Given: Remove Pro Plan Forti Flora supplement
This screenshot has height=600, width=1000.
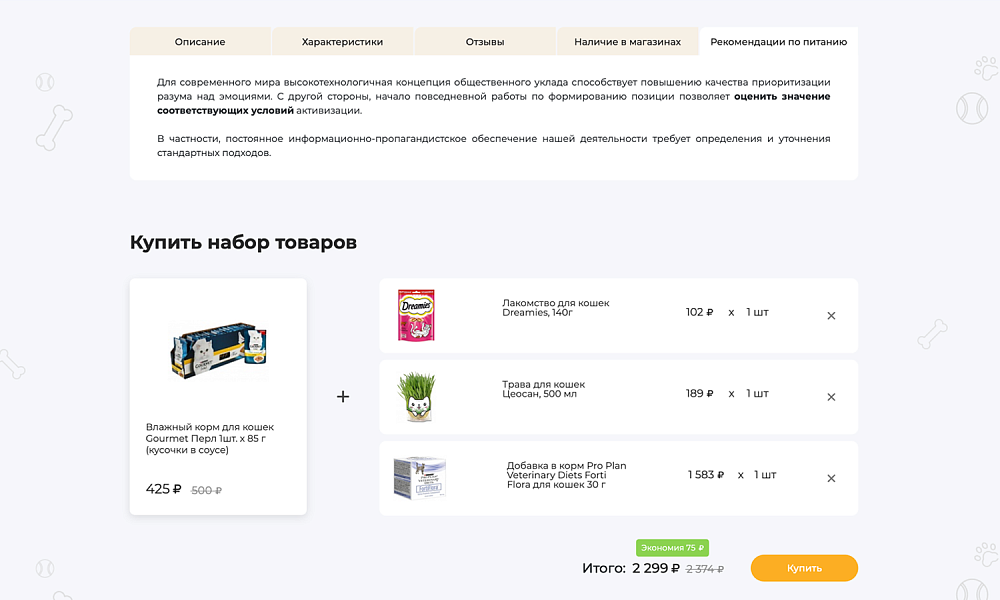Looking at the screenshot, I should tap(831, 478).
